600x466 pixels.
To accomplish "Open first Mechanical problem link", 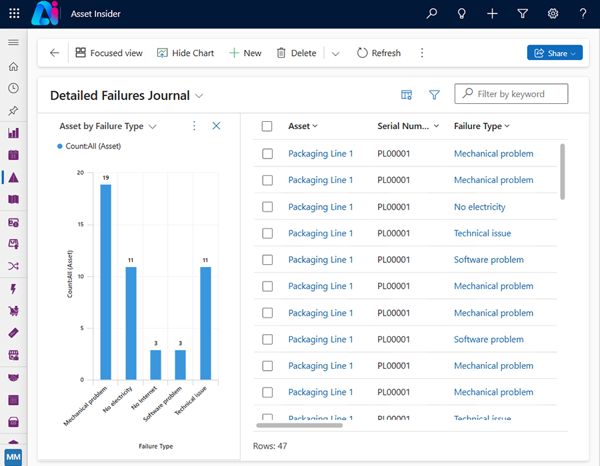I will pyautogui.click(x=494, y=153).
